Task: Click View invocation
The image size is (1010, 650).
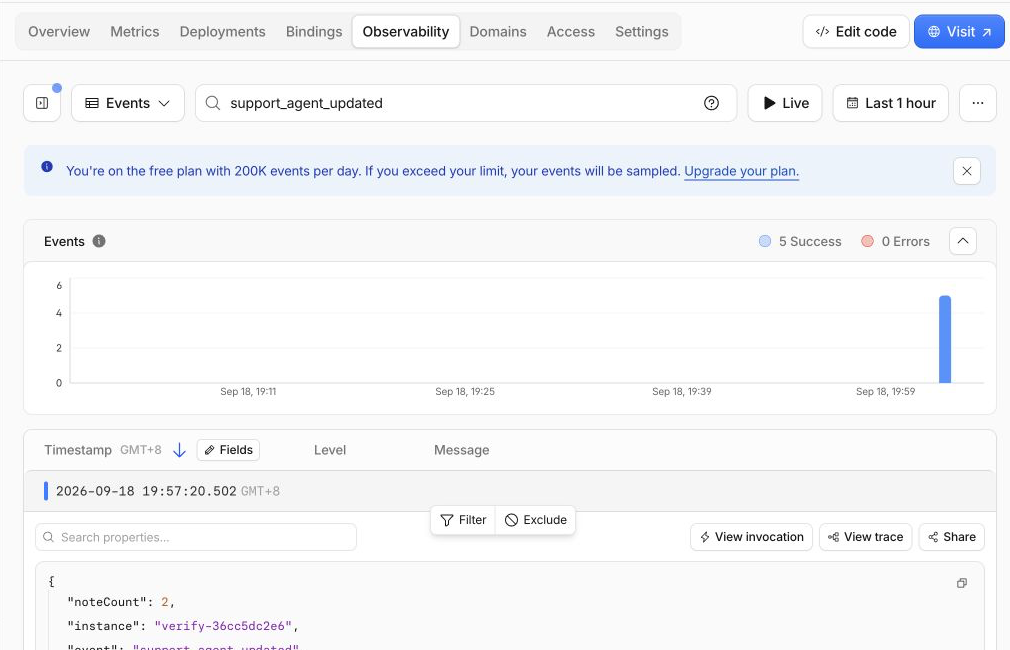Action: [751, 537]
